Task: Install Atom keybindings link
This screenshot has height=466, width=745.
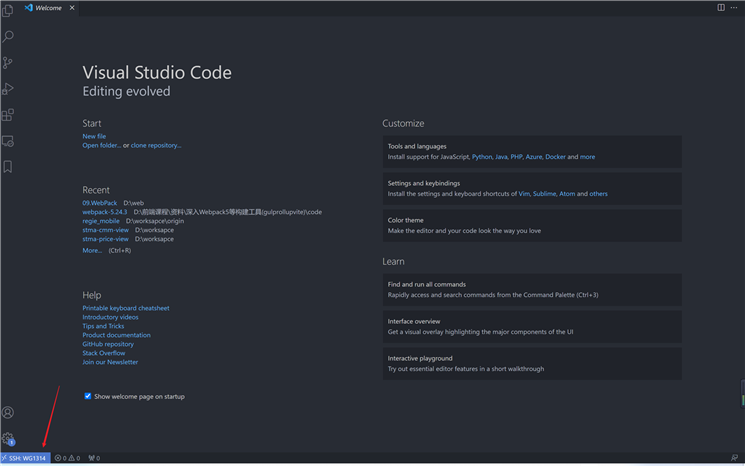Action: (567, 194)
